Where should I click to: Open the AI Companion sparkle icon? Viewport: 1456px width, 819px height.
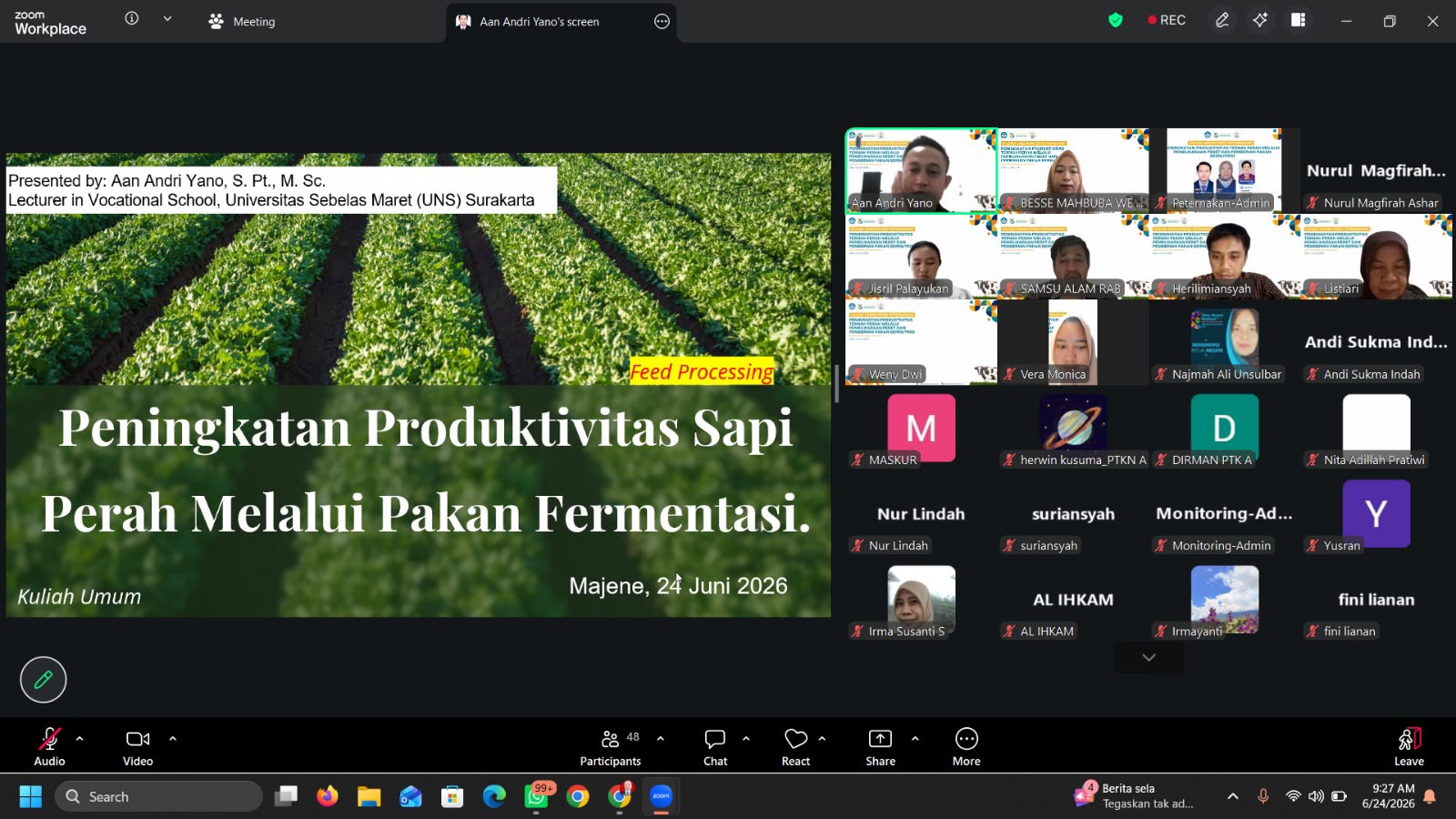1260,20
